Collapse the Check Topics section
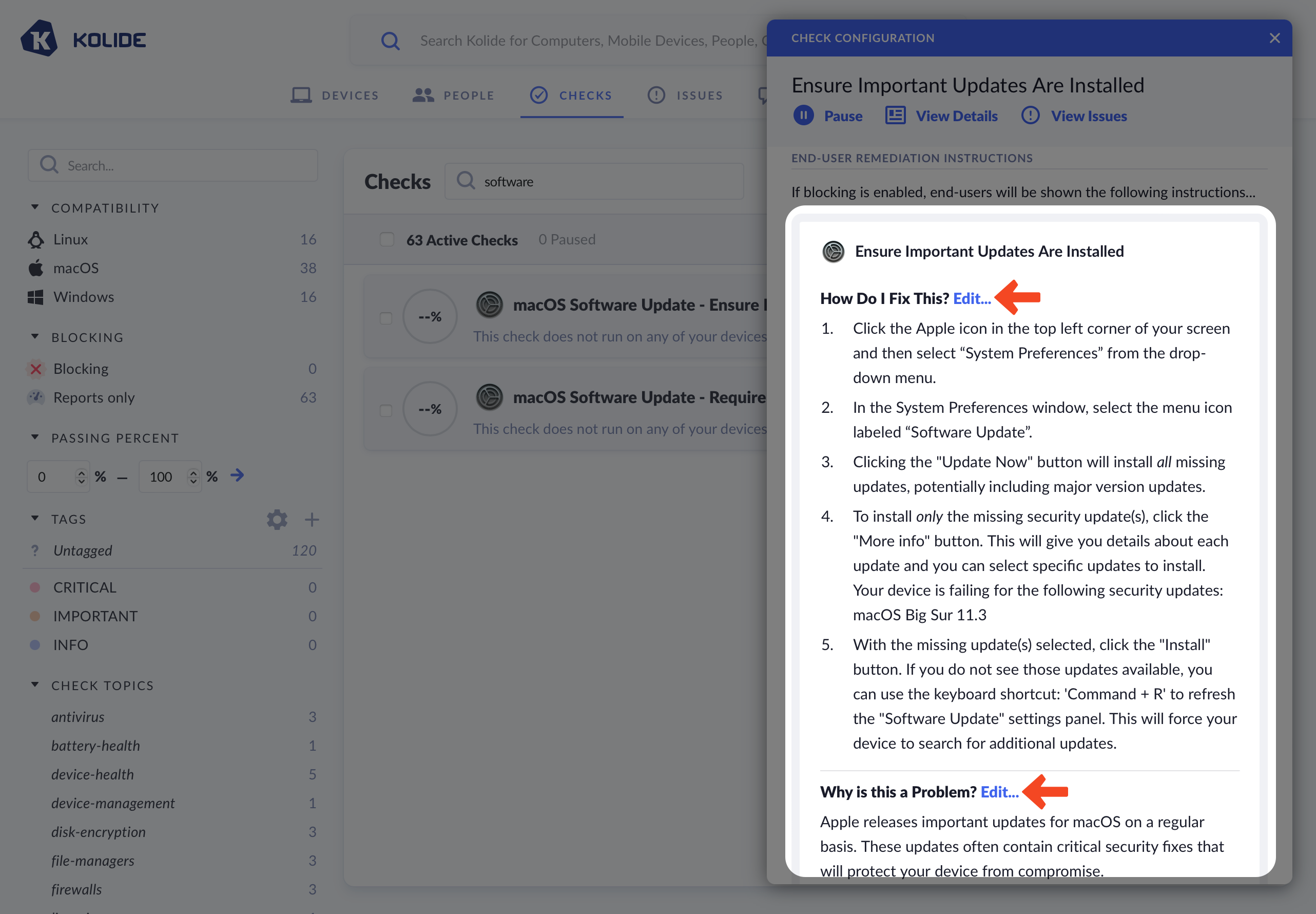This screenshot has height=914, width=1316. (35, 685)
